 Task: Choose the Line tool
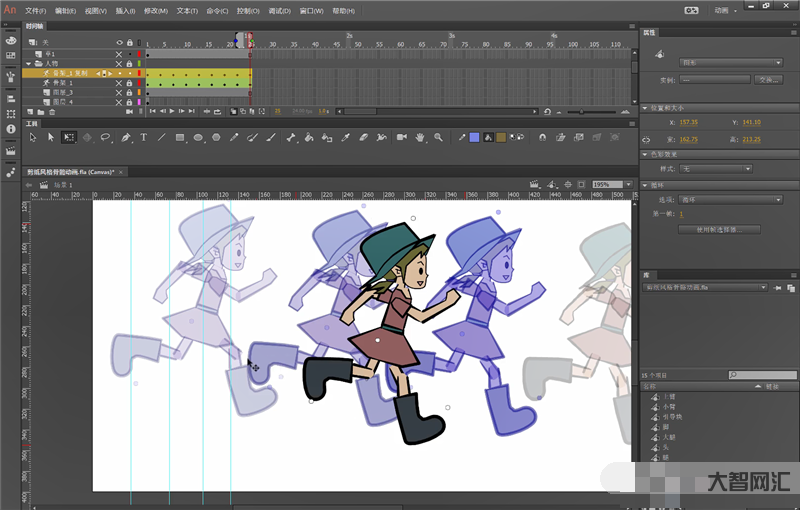(x=162, y=137)
